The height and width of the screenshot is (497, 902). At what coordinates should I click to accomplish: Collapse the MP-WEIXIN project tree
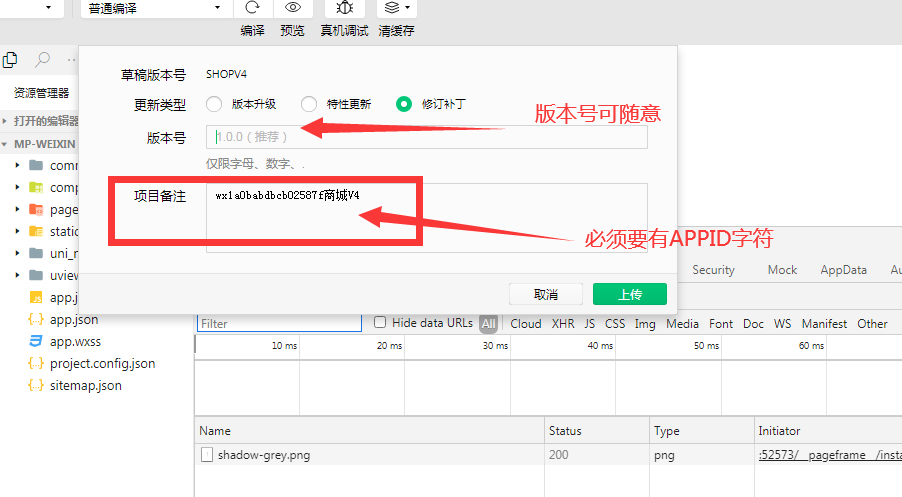pos(7,143)
